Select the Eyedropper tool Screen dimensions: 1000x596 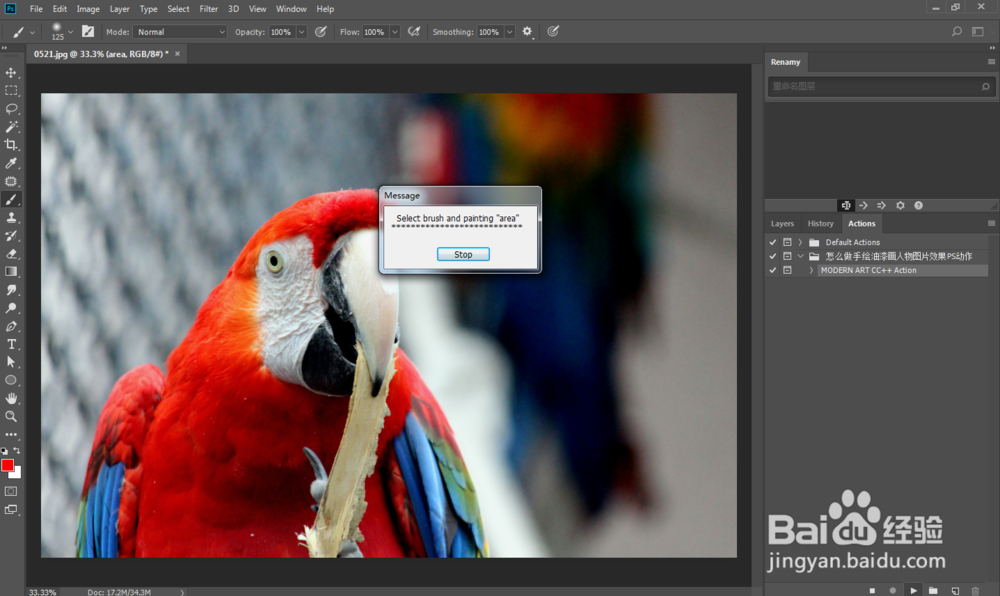point(11,163)
